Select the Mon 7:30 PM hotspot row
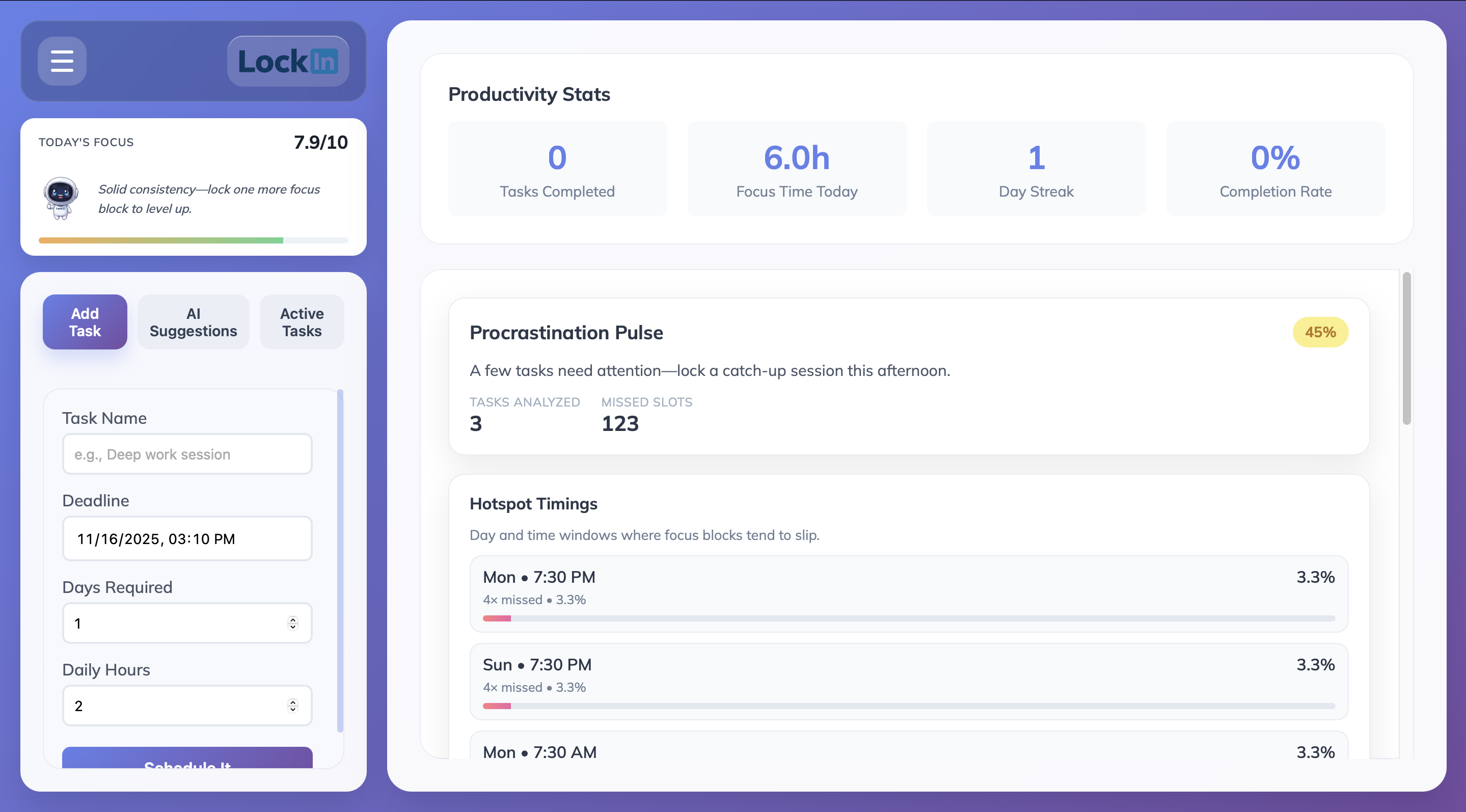This screenshot has height=812, width=1466. (x=908, y=593)
